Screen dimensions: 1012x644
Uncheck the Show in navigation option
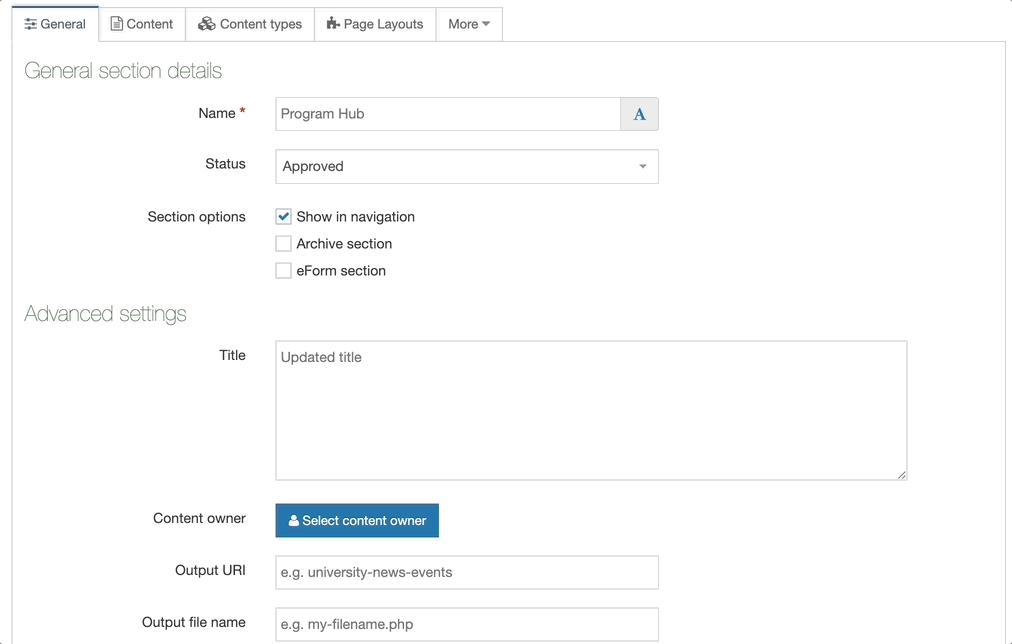tap(283, 216)
